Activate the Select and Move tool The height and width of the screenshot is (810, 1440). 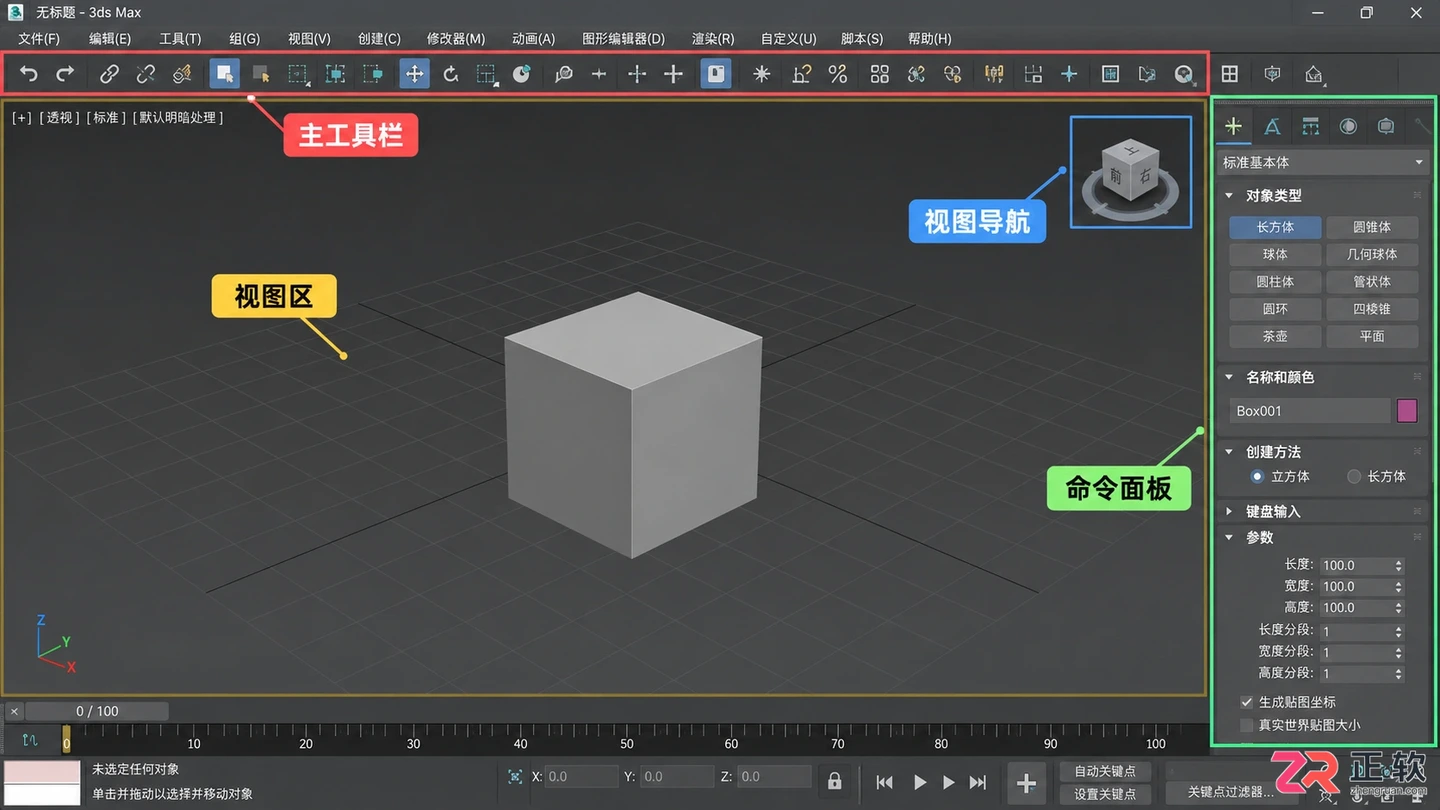(x=414, y=74)
